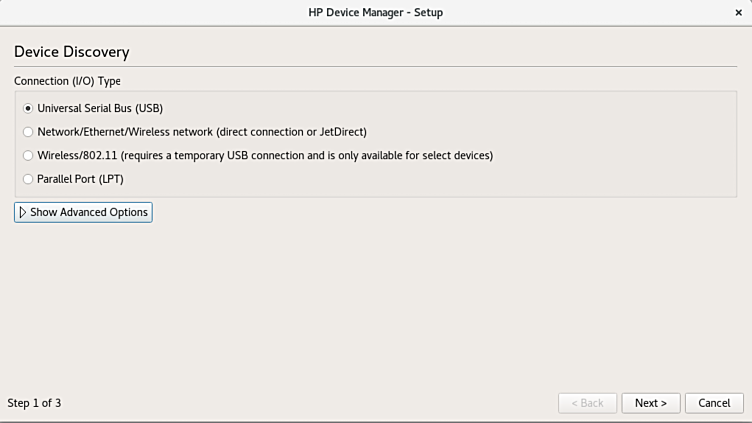
Task: Click the greyed-out < Back button
Action: pyautogui.click(x=586, y=403)
